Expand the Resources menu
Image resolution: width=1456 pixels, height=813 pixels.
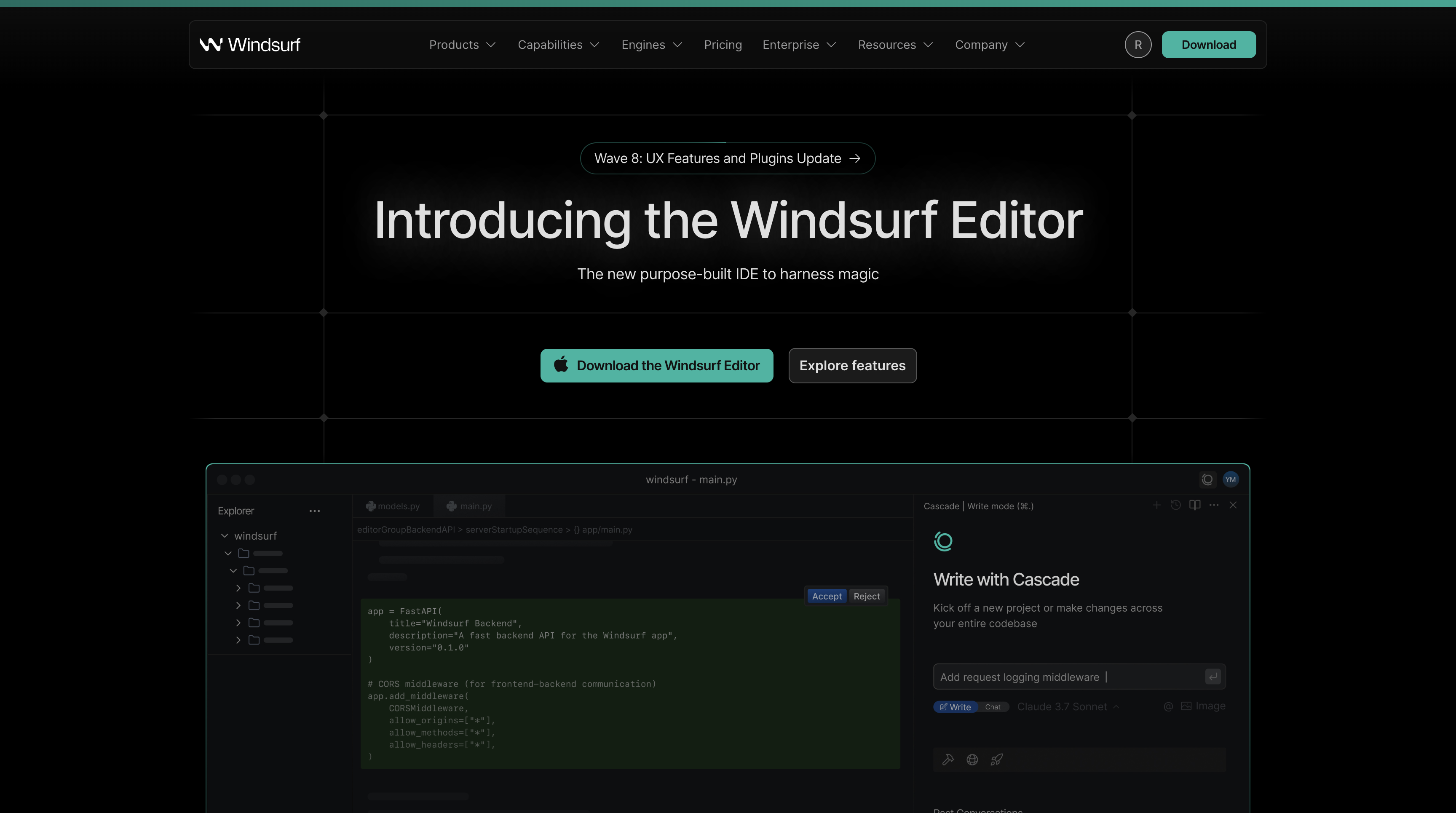(895, 45)
